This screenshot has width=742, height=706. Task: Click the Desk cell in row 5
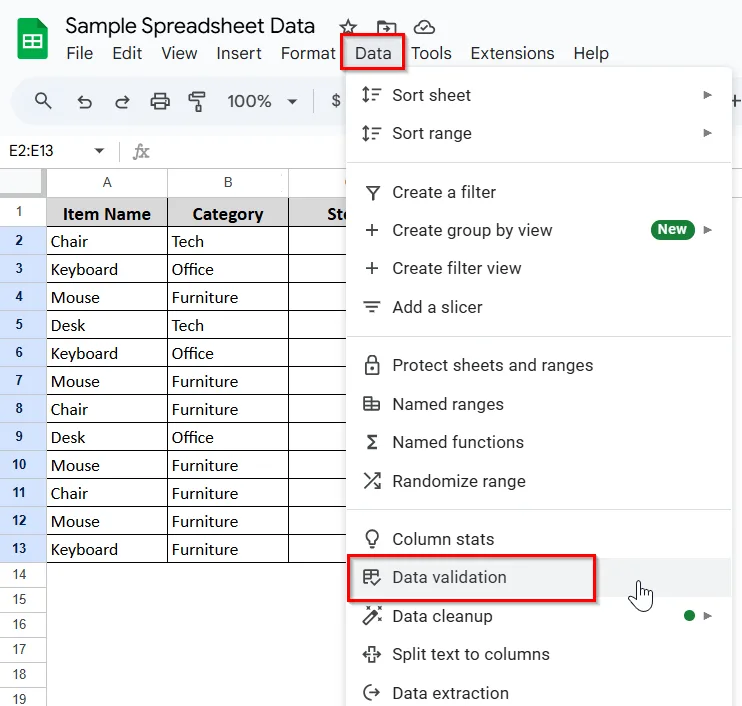pyautogui.click(x=107, y=325)
